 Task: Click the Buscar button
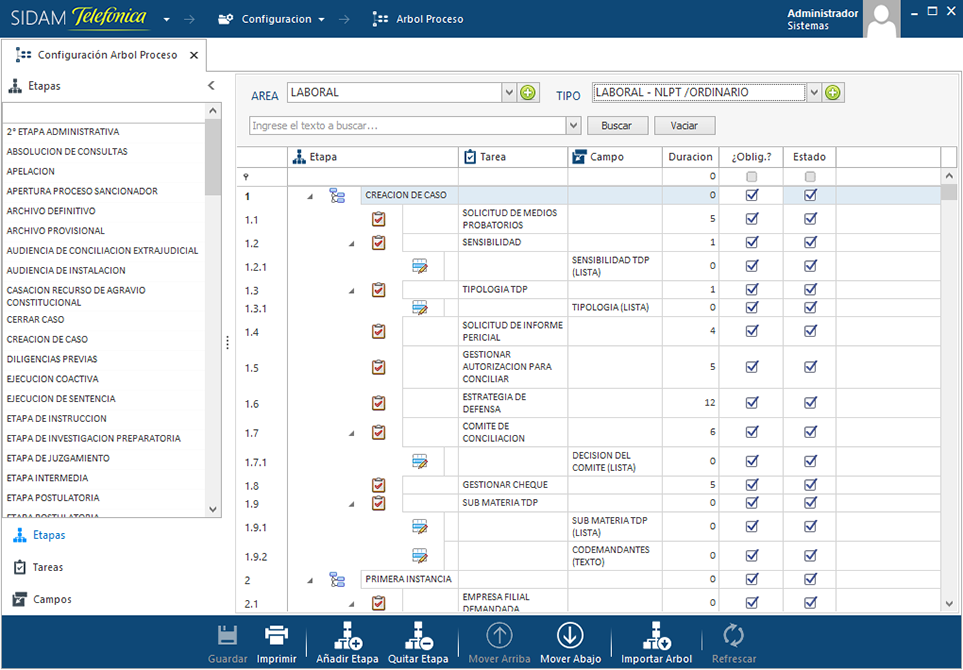[x=616, y=126]
